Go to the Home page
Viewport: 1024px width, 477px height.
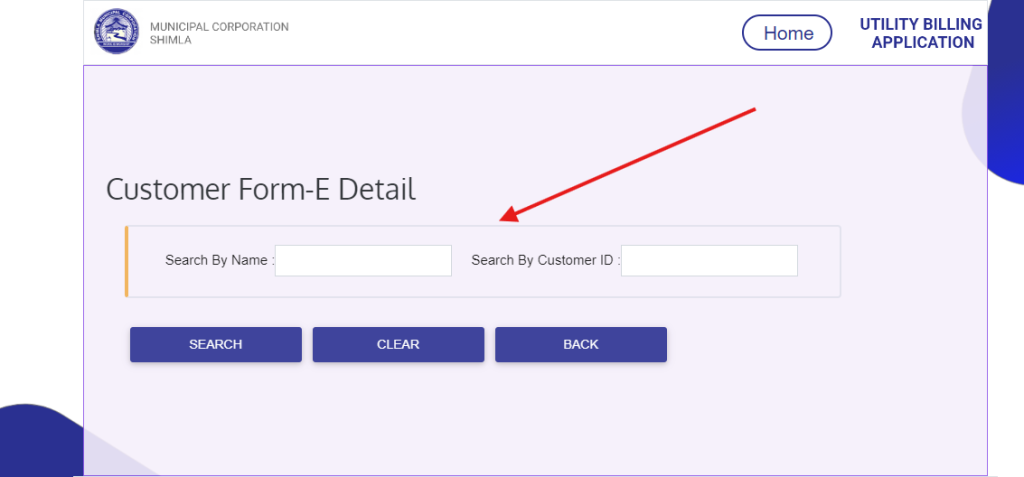point(787,33)
